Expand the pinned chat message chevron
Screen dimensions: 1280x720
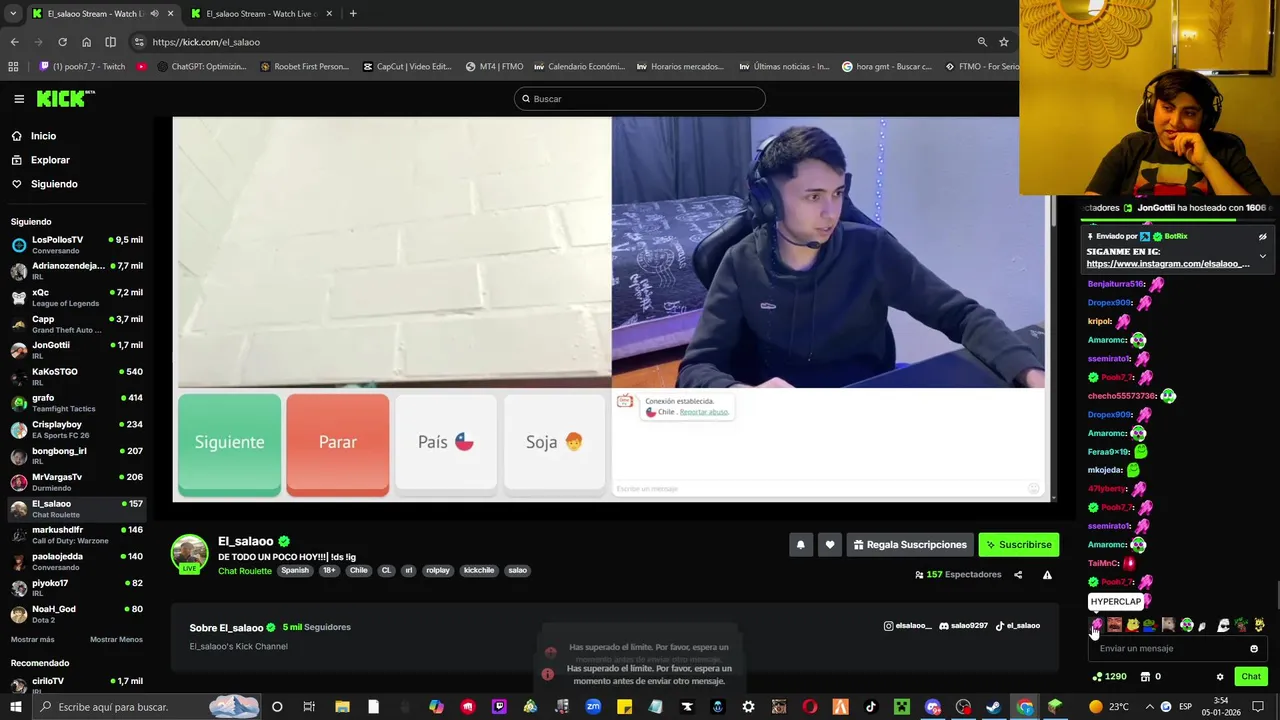[x=1262, y=257]
